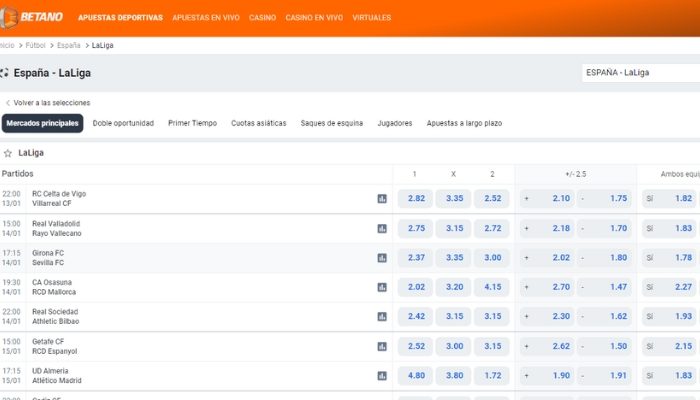
Task: Favorite LaLiga with the star icon
Action: coord(8,153)
